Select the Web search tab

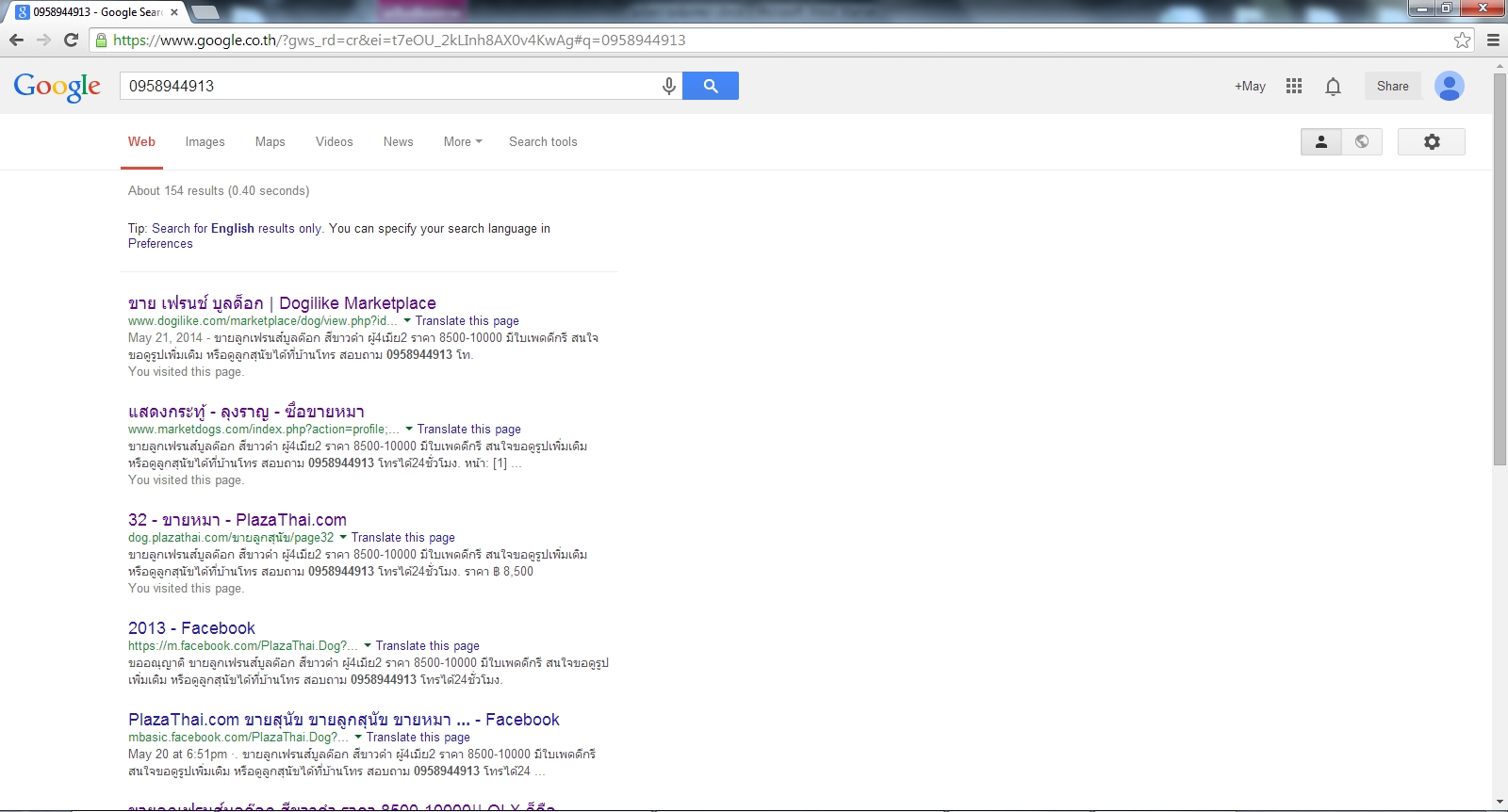click(141, 141)
